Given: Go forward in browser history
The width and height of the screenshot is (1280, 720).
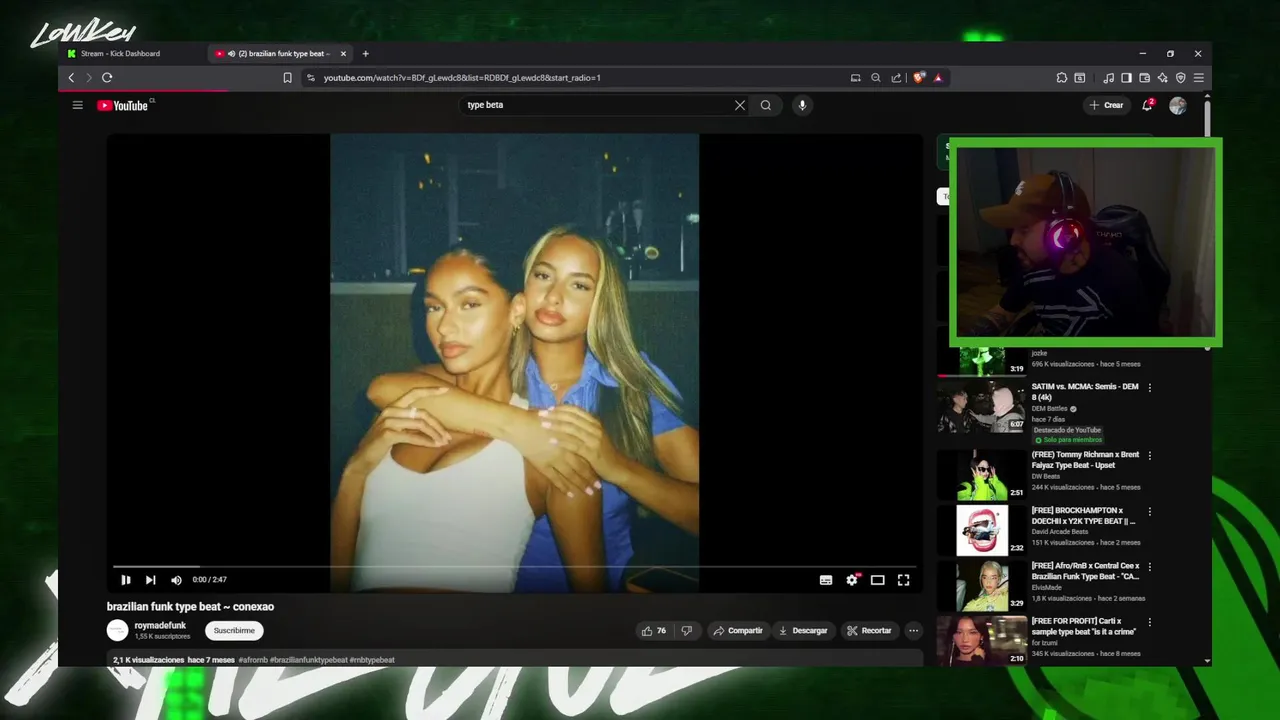Looking at the screenshot, I should coord(89,78).
